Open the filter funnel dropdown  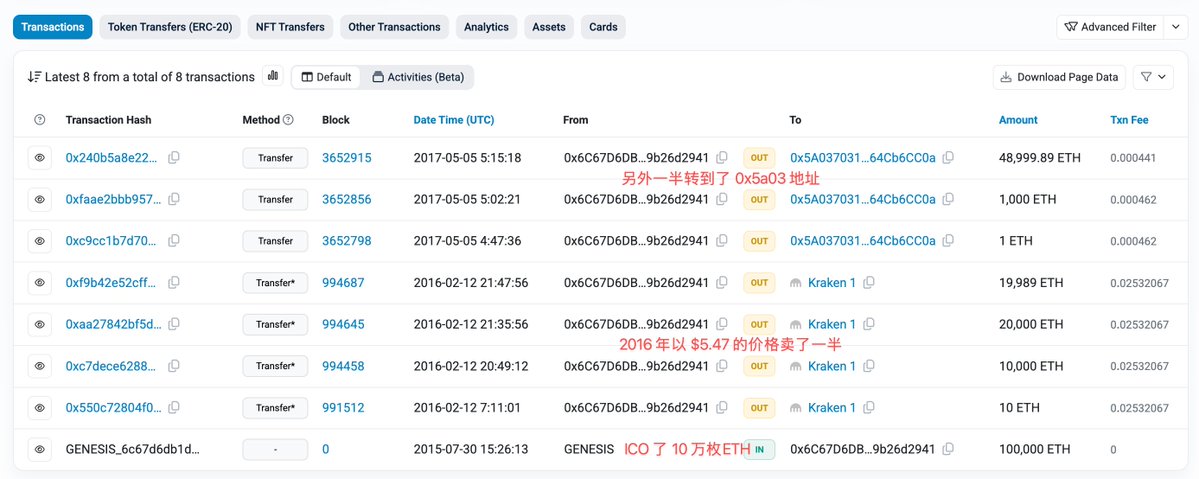point(1153,77)
